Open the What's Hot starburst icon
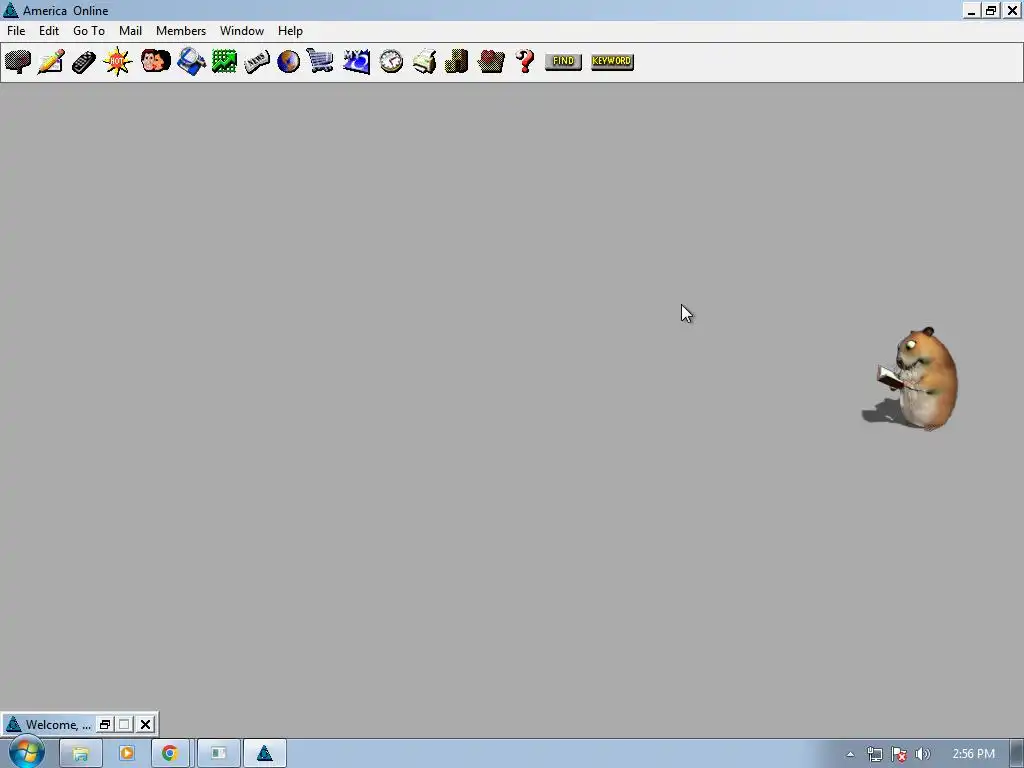 pyautogui.click(x=118, y=61)
